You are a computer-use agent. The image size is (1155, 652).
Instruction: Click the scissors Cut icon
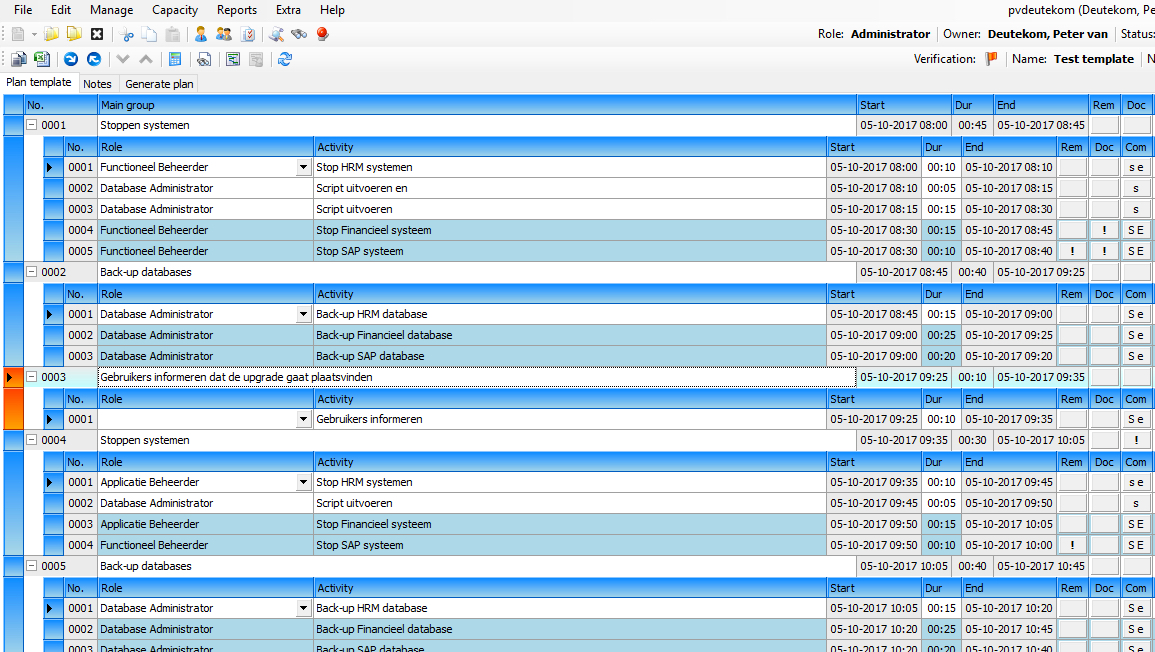point(127,34)
